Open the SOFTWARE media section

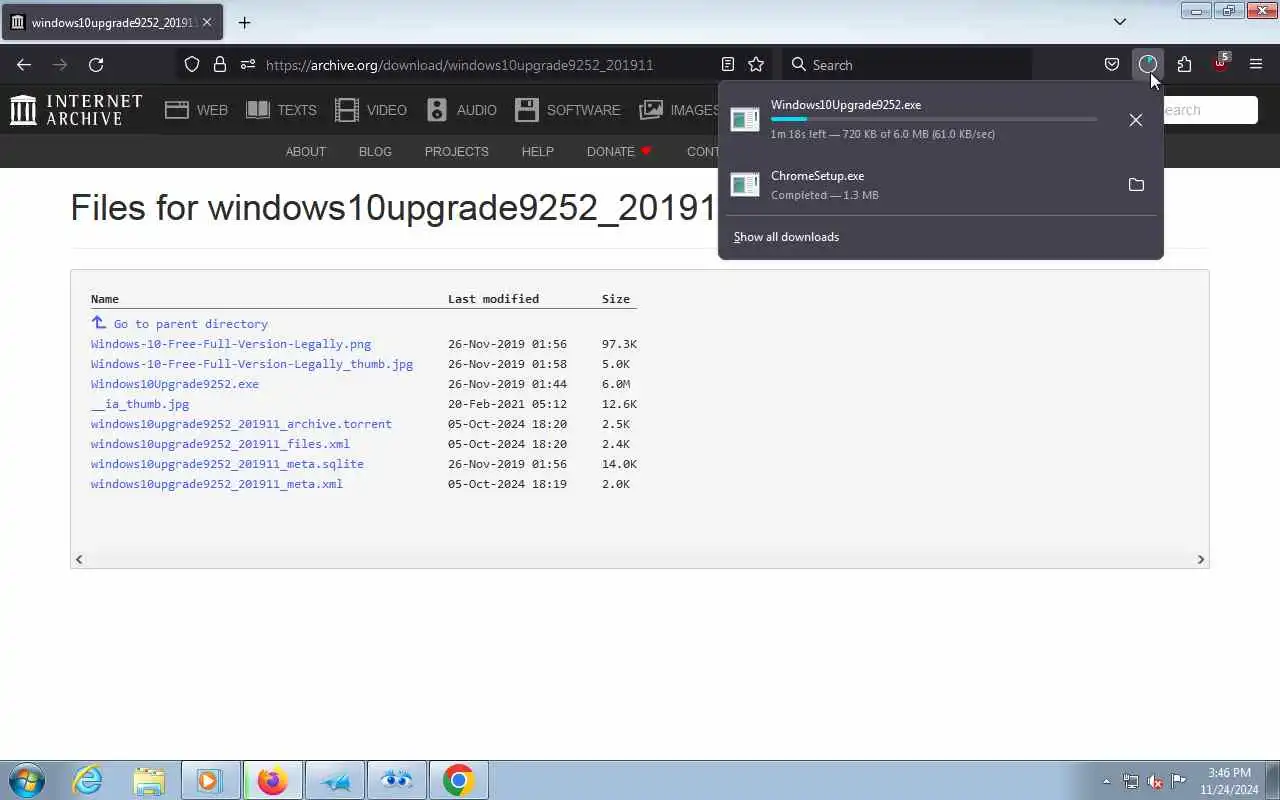(x=568, y=110)
